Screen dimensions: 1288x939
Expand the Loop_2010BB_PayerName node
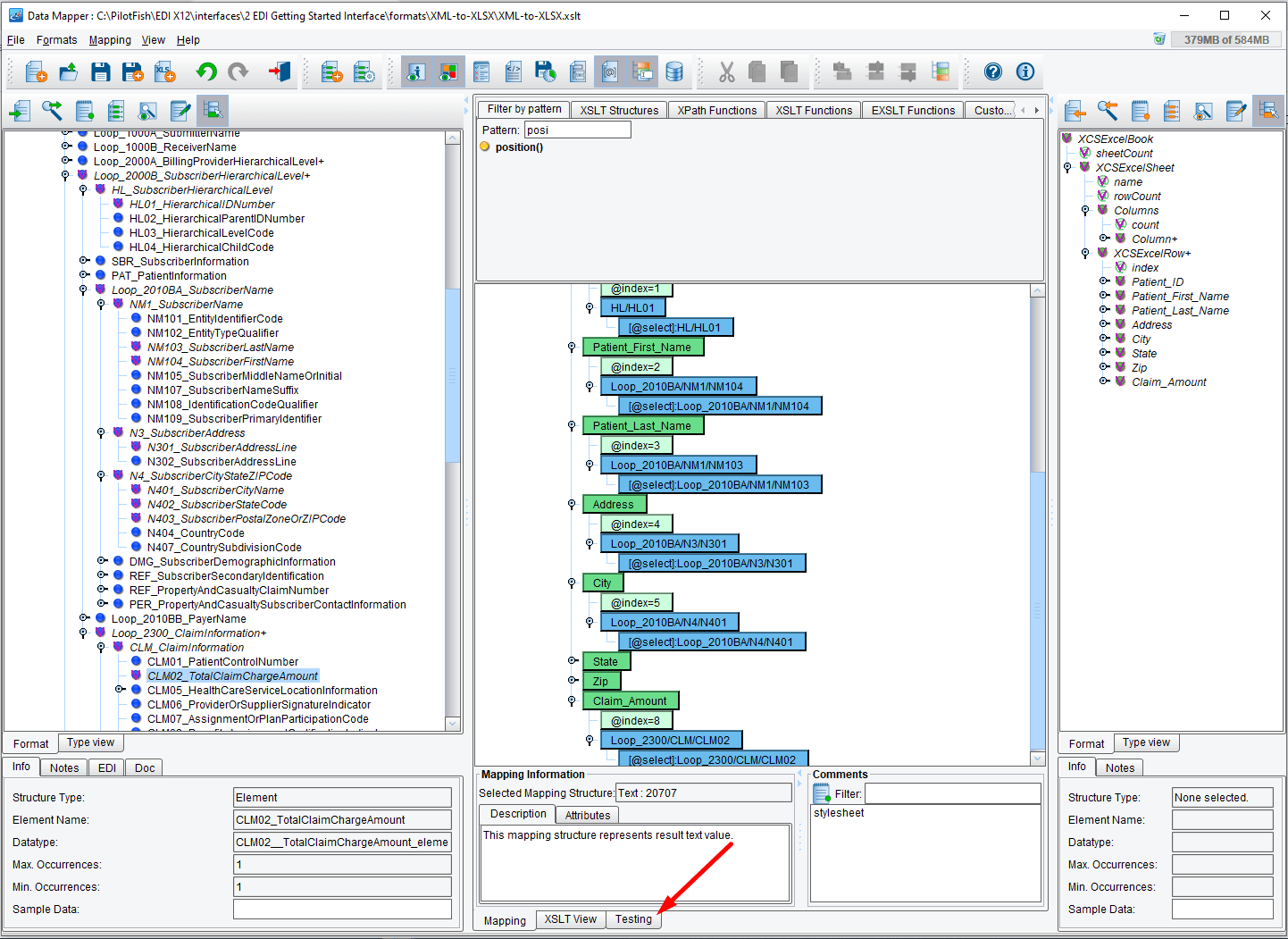pyautogui.click(x=84, y=618)
